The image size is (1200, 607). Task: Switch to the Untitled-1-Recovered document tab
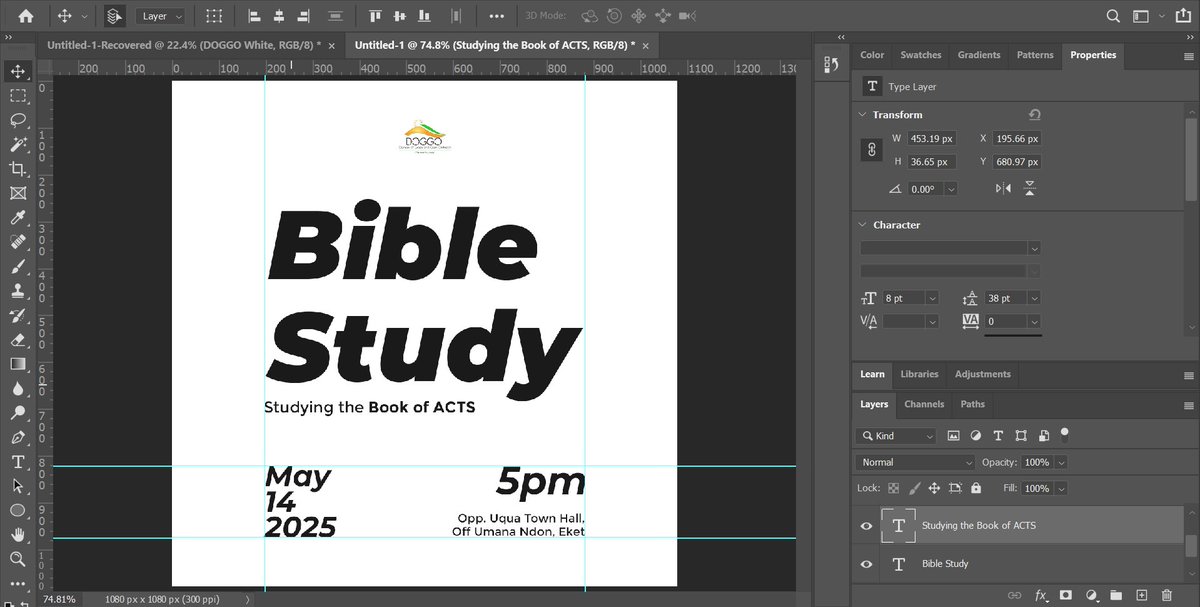click(x=186, y=45)
